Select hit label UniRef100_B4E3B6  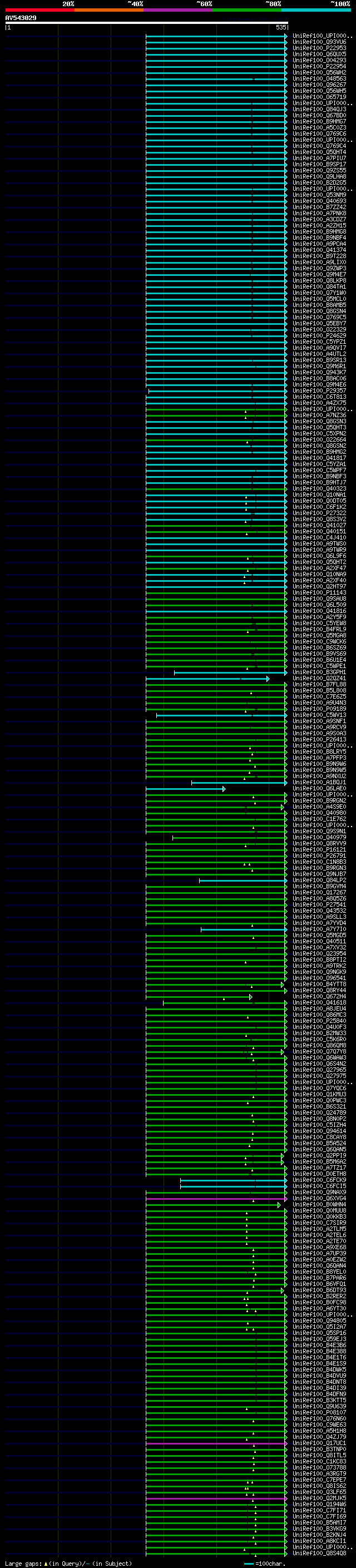[x=319, y=1345]
